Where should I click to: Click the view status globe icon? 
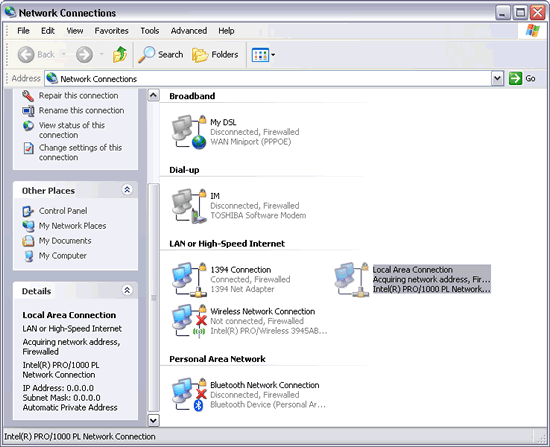(28, 126)
